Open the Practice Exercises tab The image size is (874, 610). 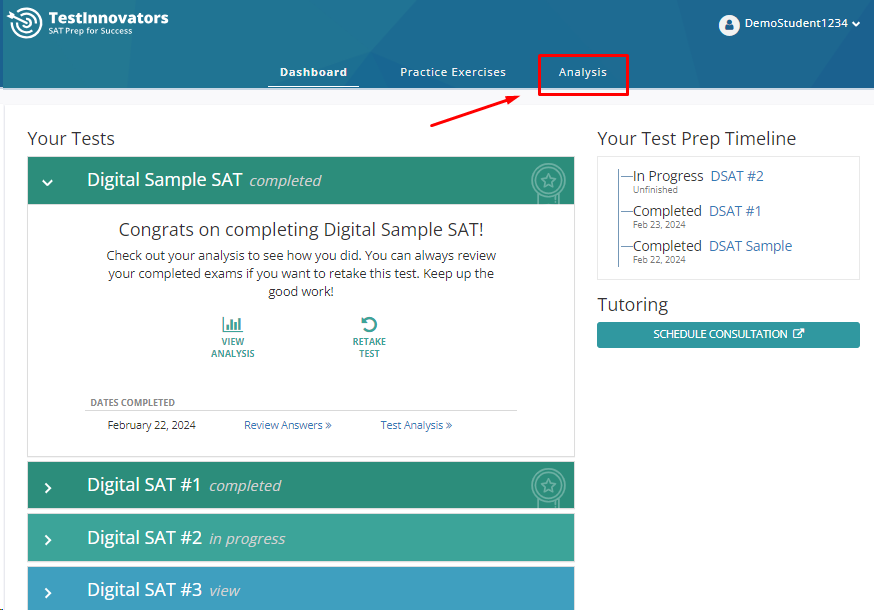453,72
